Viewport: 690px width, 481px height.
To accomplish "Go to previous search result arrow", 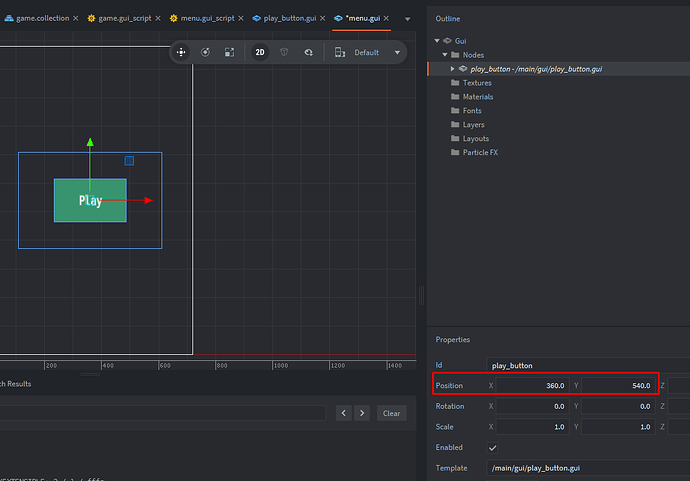I will 343,413.
